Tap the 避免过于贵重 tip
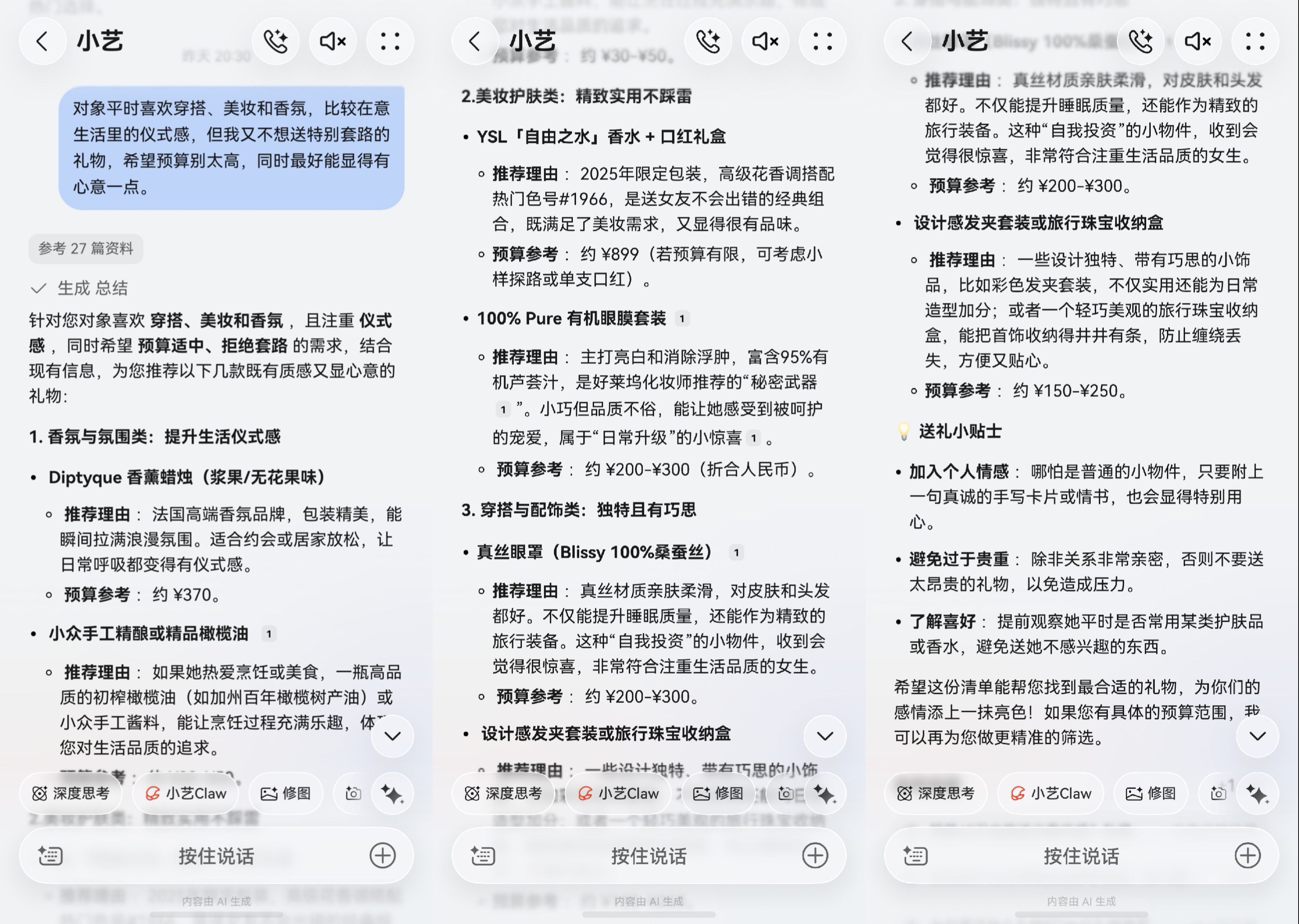 [1086, 572]
